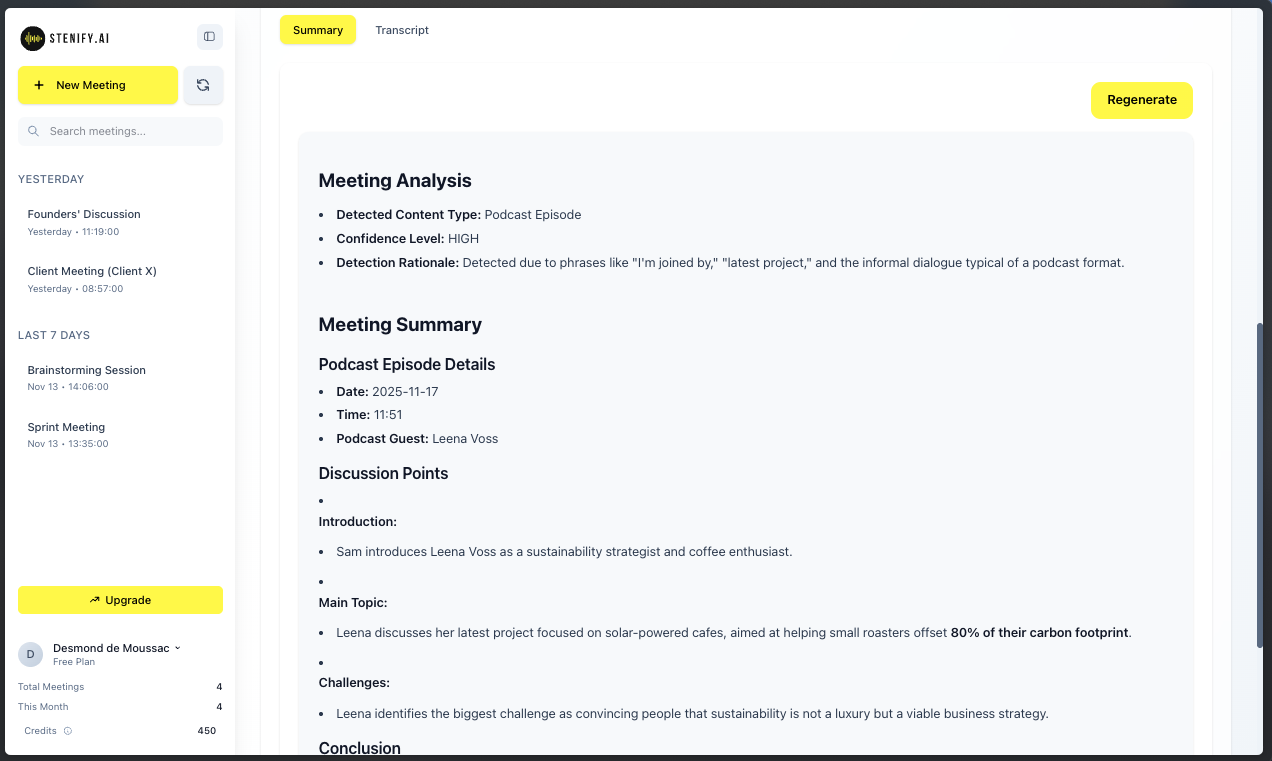1272x761 pixels.
Task: Refresh the meetings list with the sync icon
Action: [x=203, y=85]
